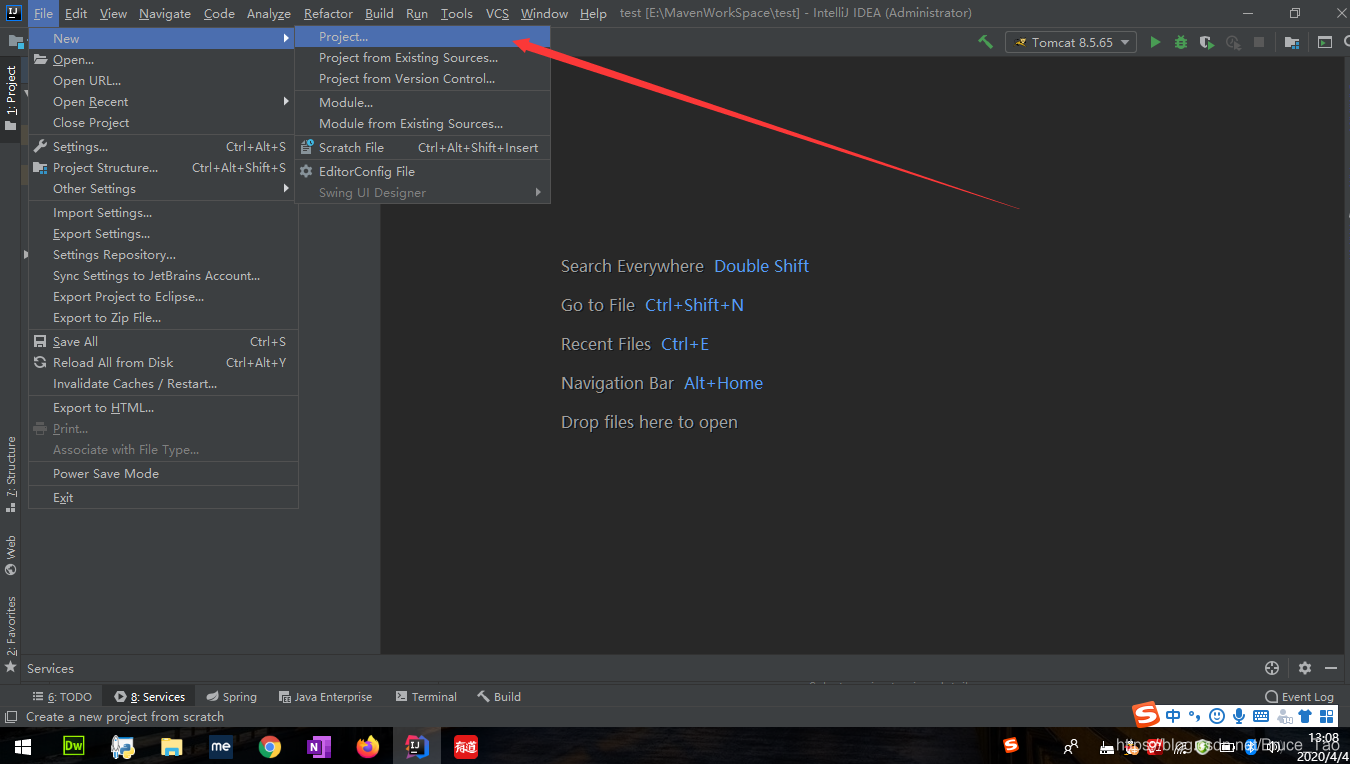Open Project Structure... from File menu

coord(162,167)
